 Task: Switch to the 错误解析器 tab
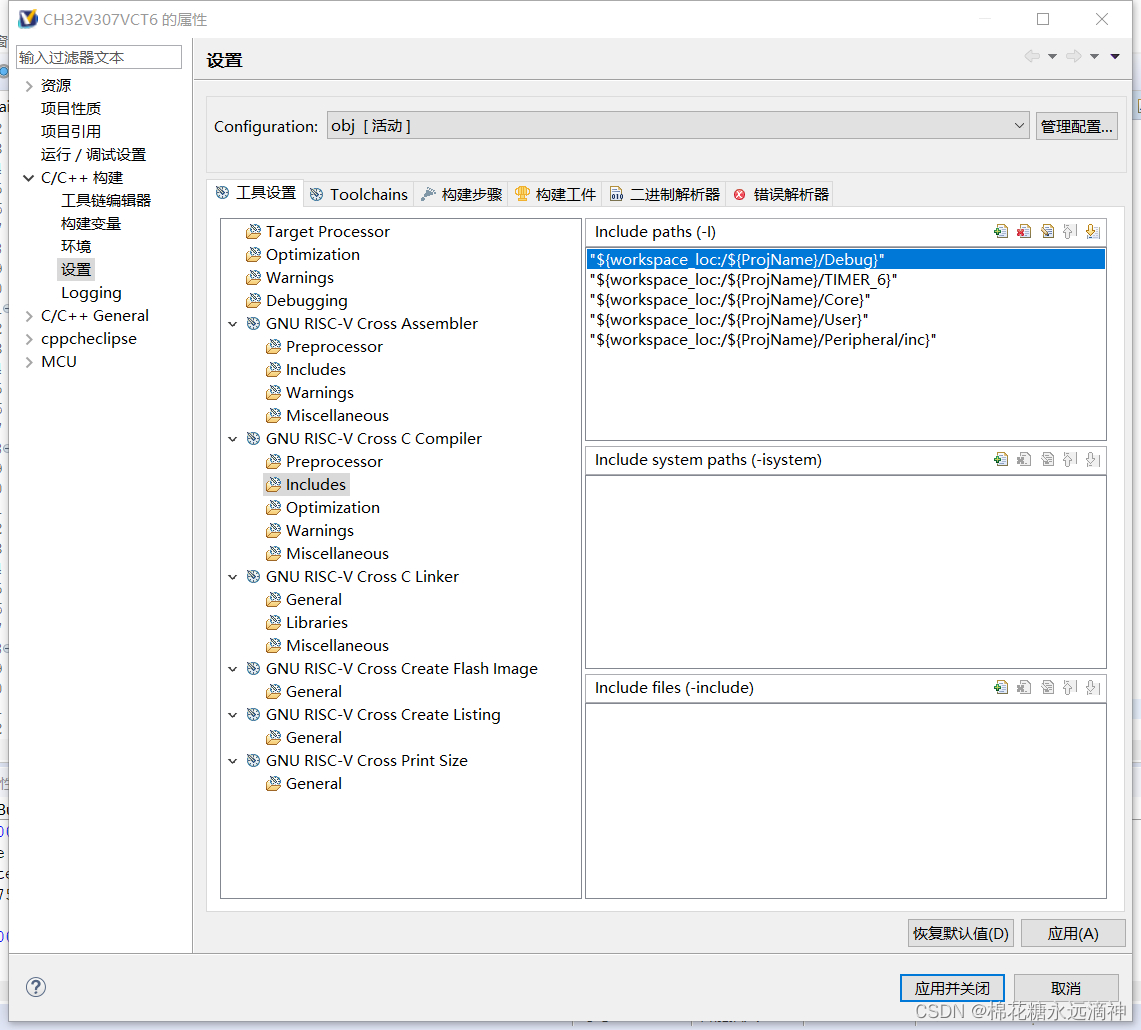pyautogui.click(x=781, y=194)
